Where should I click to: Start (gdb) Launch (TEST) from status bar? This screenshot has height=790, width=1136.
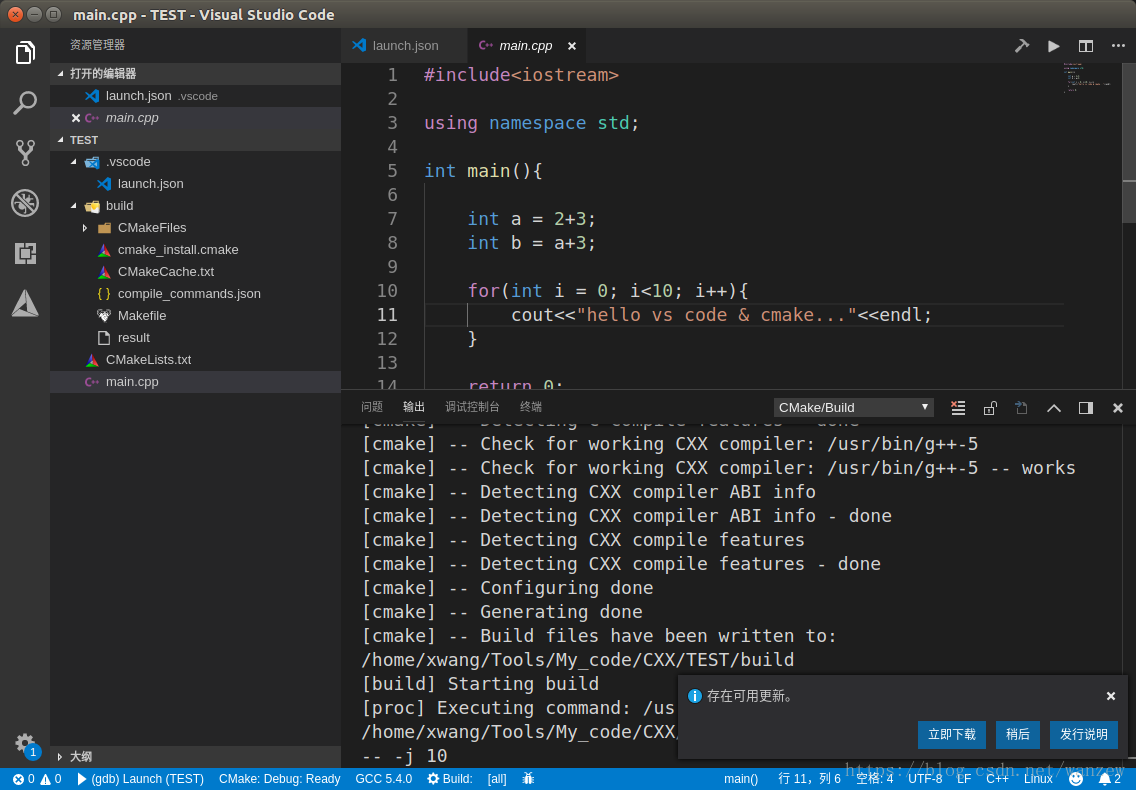pos(141,779)
